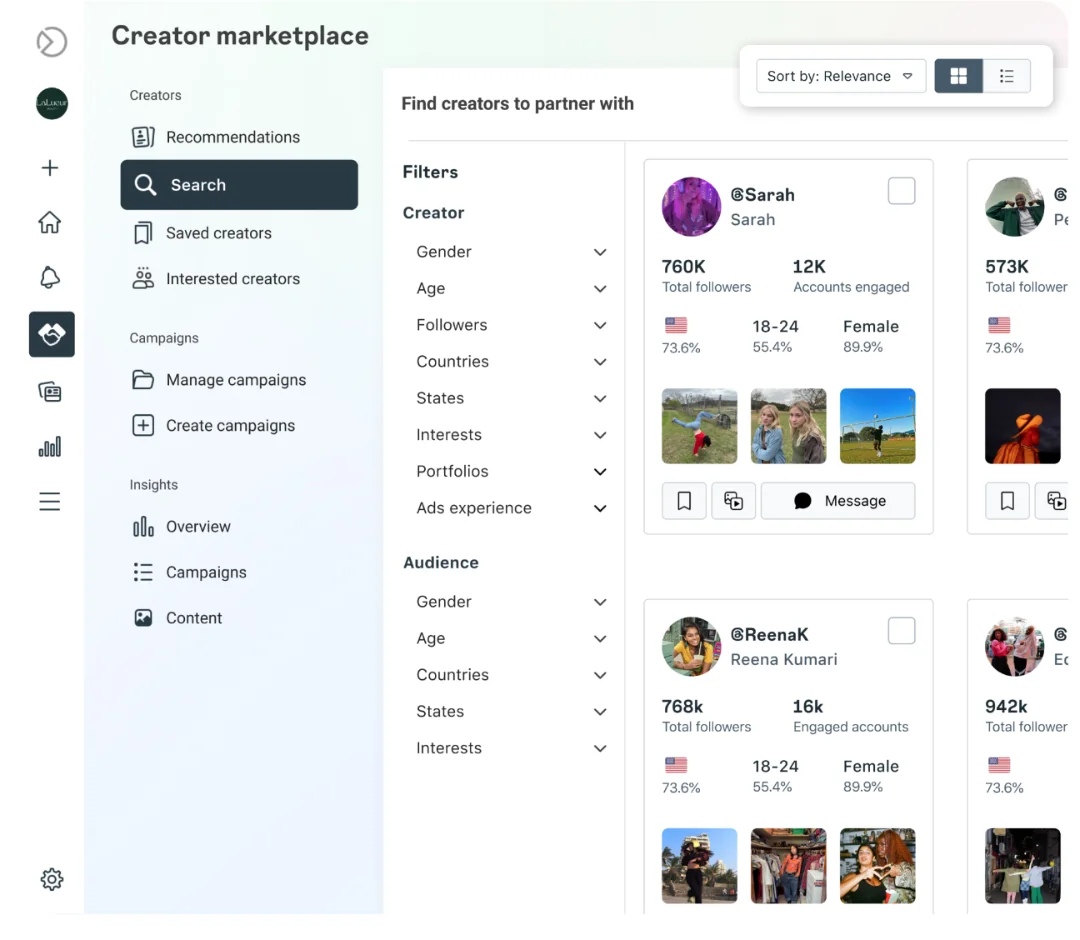Image resolution: width=1080 pixels, height=940 pixels.
Task: Select Search in sidebar
Action: coord(239,185)
